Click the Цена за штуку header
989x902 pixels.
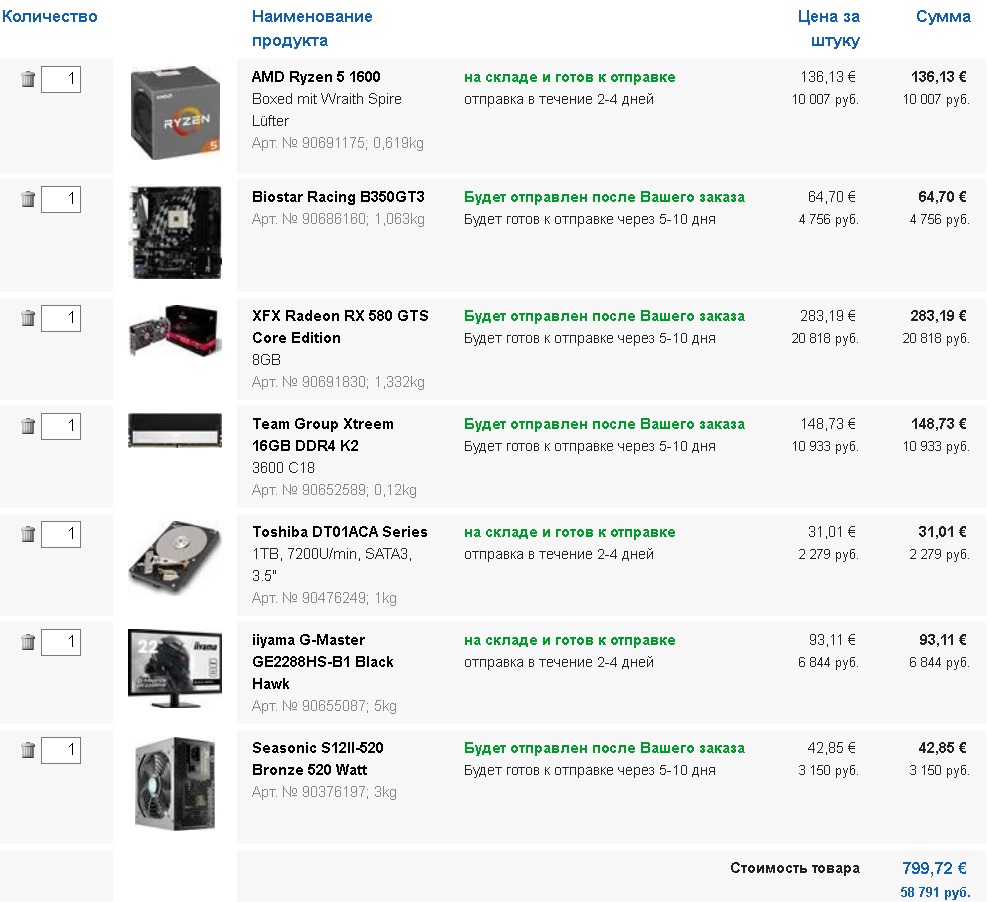tap(829, 28)
